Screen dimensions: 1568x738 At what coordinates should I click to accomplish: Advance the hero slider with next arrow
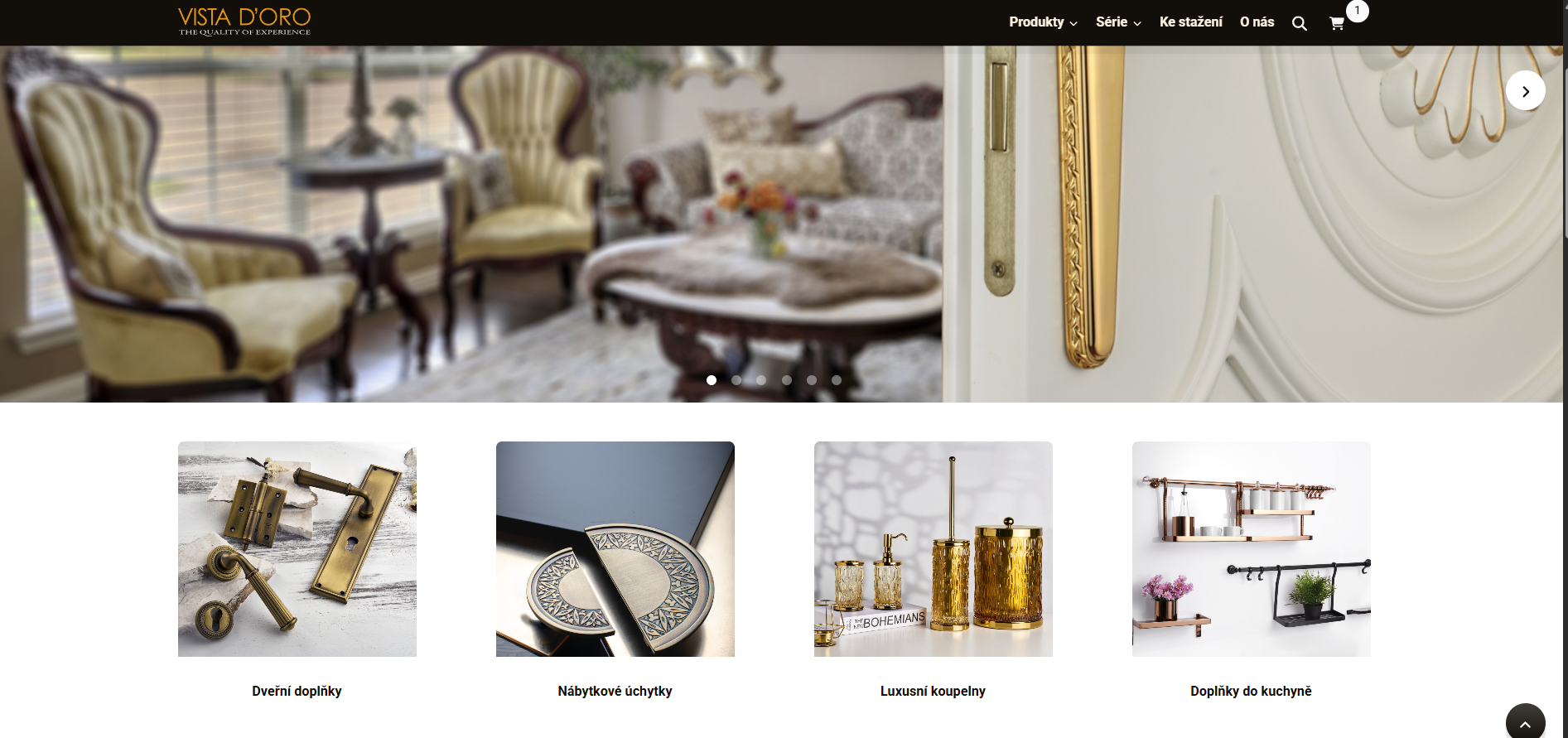click(x=1525, y=91)
